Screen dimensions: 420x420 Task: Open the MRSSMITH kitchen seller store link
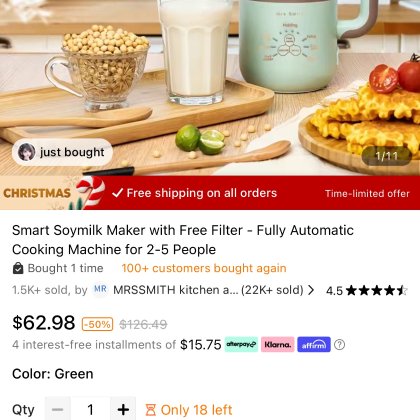(x=208, y=290)
